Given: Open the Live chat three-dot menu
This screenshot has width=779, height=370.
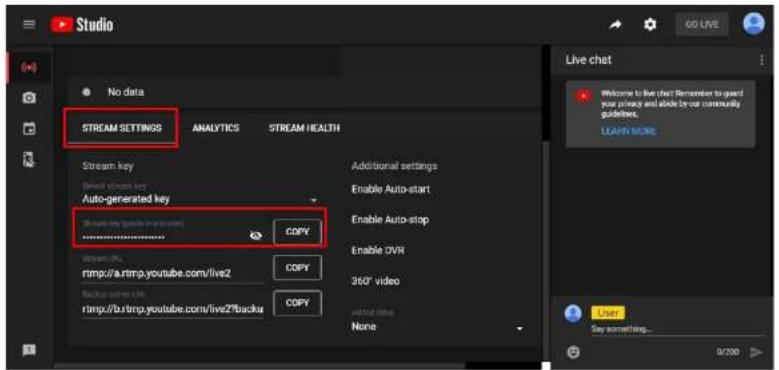Looking at the screenshot, I should (x=762, y=60).
